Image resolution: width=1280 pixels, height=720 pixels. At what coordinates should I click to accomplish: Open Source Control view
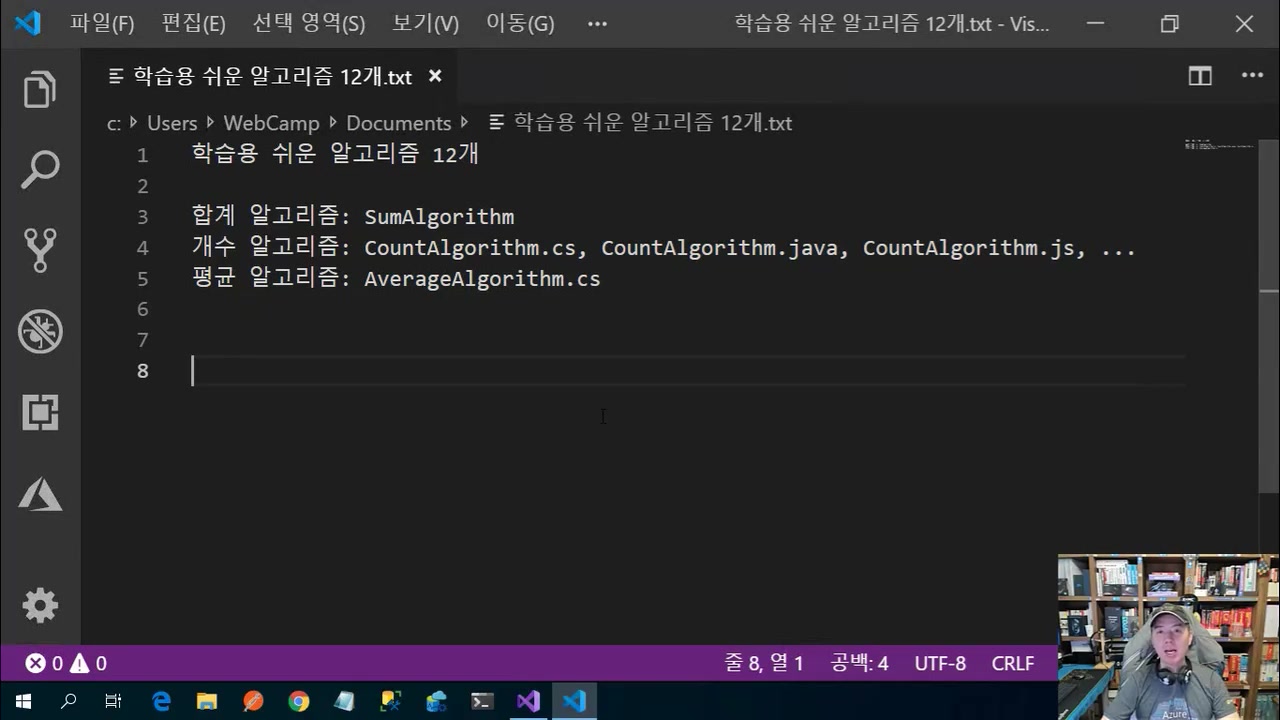pyautogui.click(x=40, y=250)
